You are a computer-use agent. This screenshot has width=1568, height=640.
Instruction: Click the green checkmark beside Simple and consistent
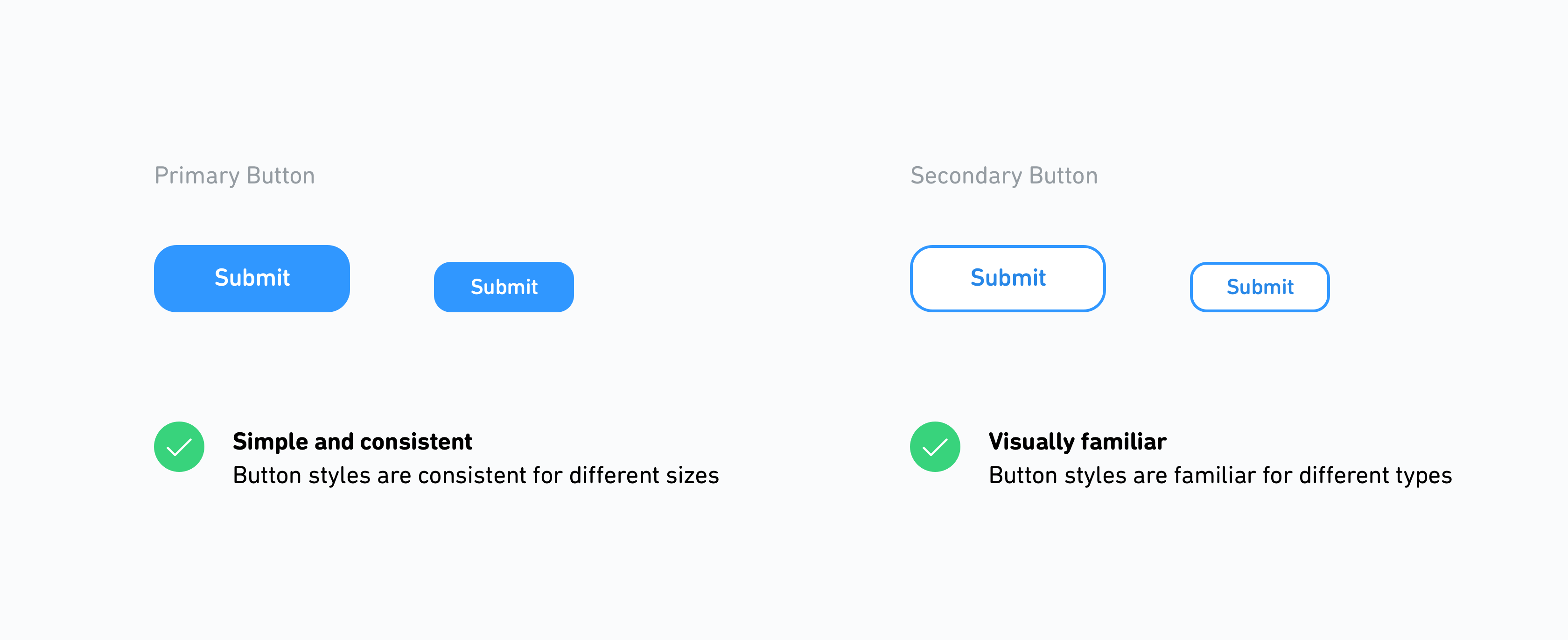[x=179, y=446]
